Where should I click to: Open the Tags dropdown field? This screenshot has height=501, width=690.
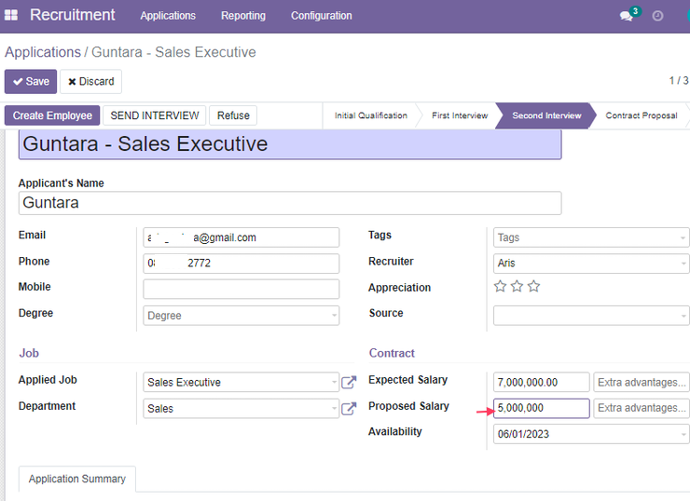(590, 238)
